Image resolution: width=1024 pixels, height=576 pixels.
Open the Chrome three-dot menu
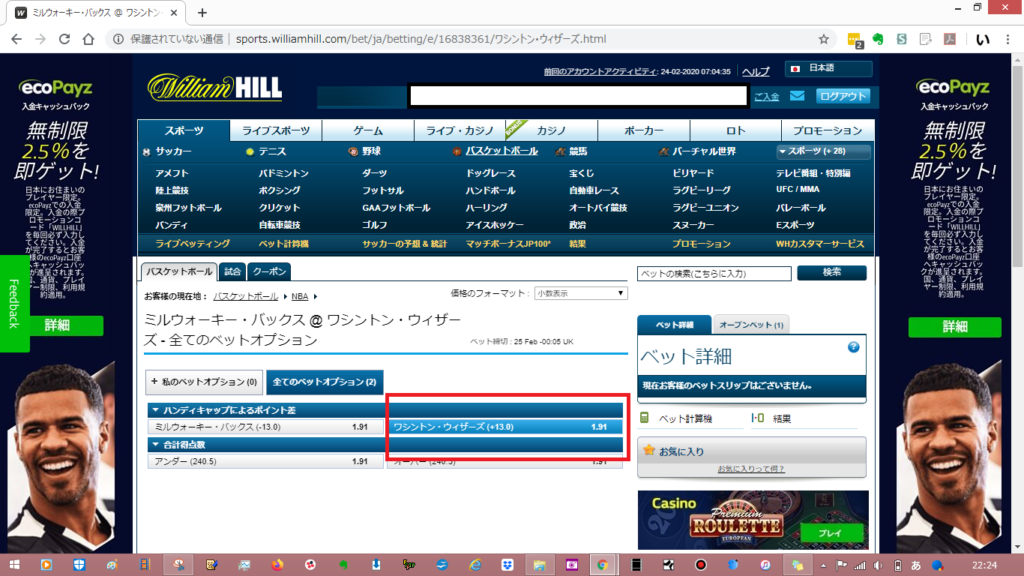pos(1008,39)
